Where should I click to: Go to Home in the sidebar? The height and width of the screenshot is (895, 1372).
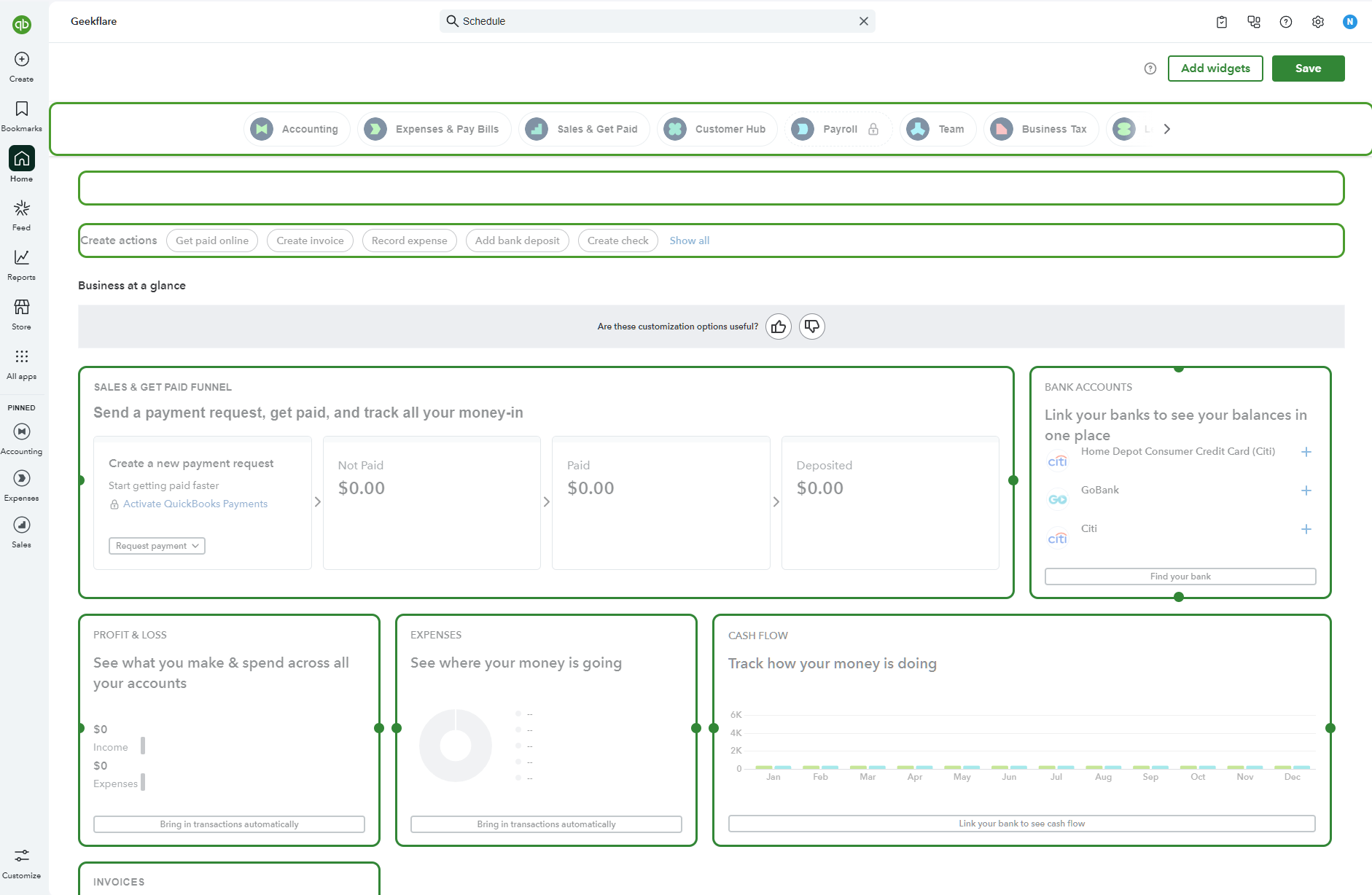(x=22, y=165)
